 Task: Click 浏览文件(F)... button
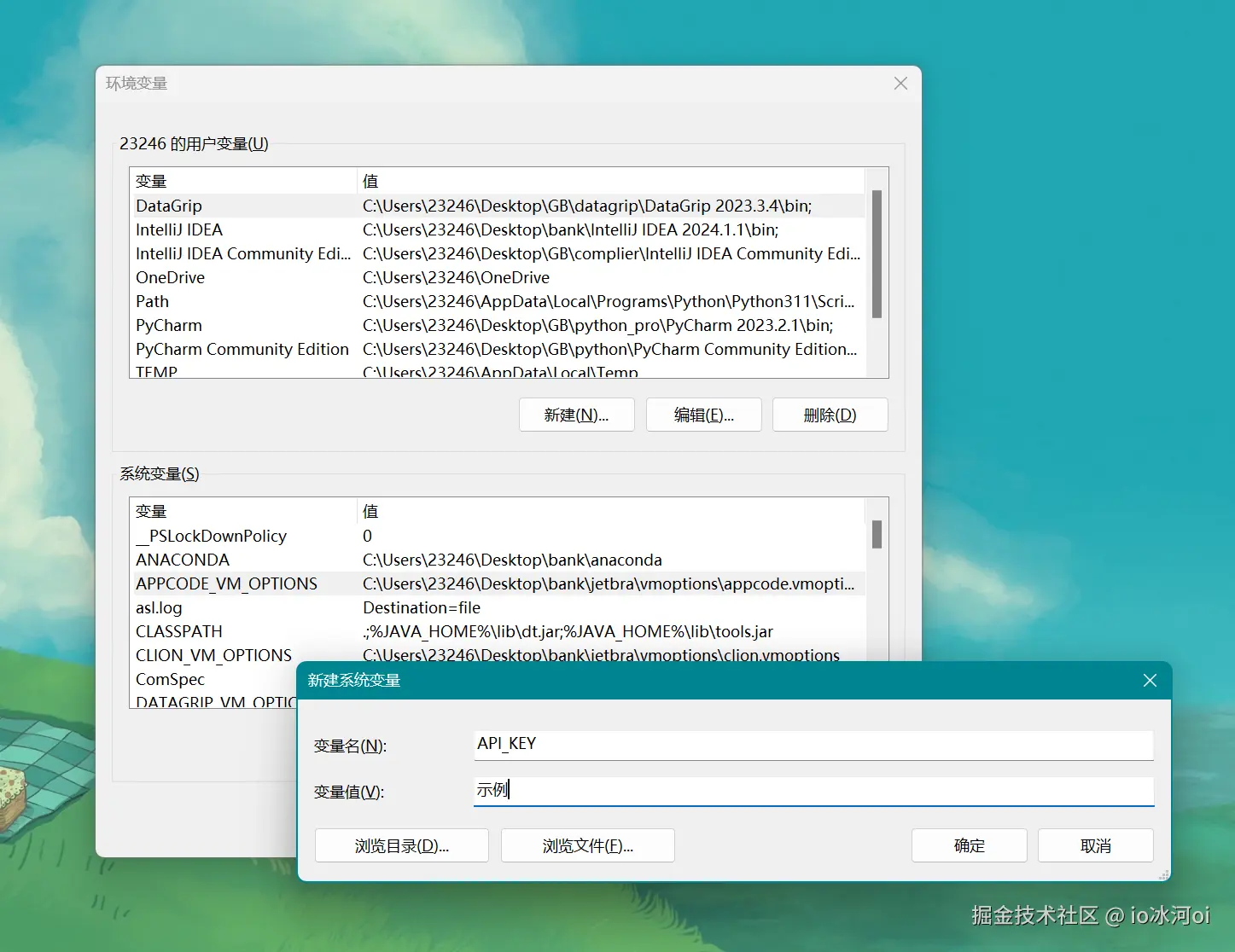587,845
